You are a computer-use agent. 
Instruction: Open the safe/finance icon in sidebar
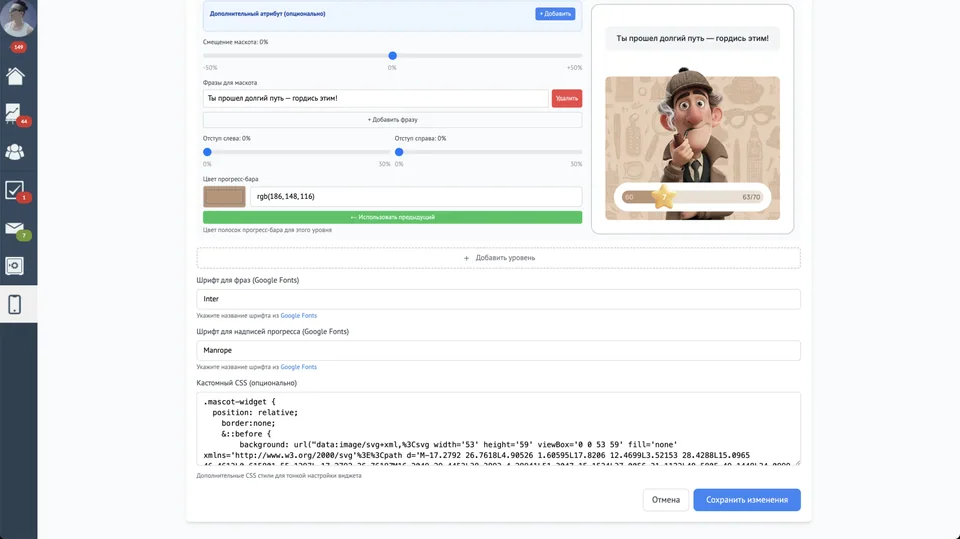(x=15, y=266)
